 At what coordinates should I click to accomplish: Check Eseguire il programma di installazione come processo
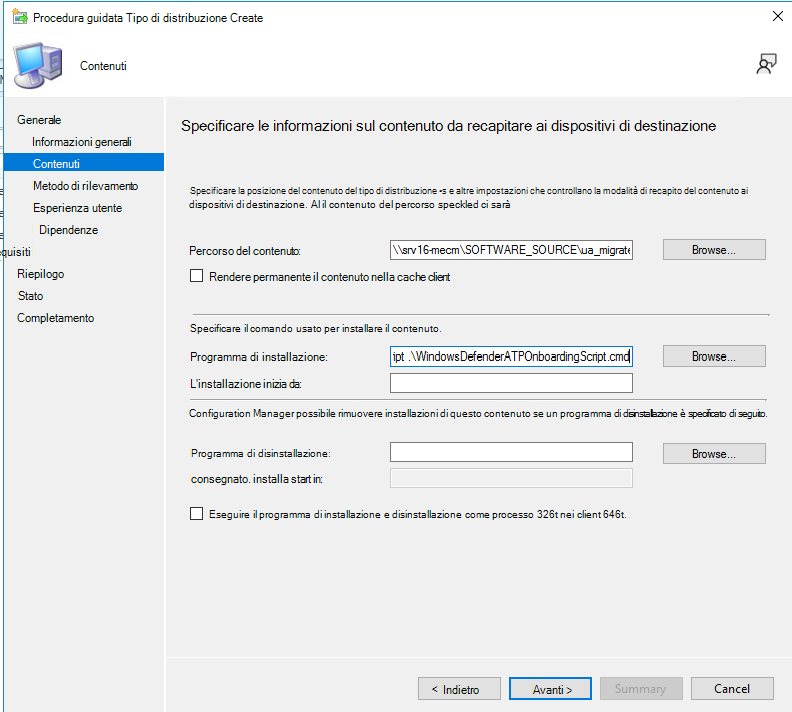(196, 514)
